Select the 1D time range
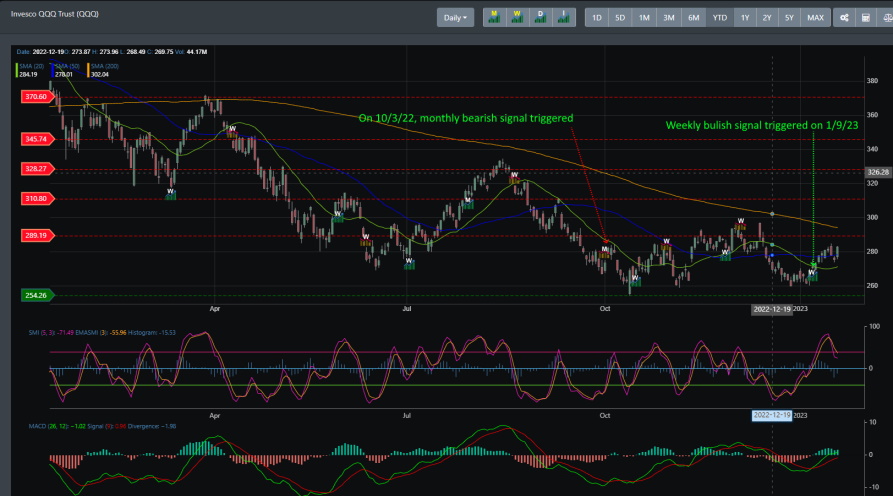This screenshot has height=496, width=893. 597,18
